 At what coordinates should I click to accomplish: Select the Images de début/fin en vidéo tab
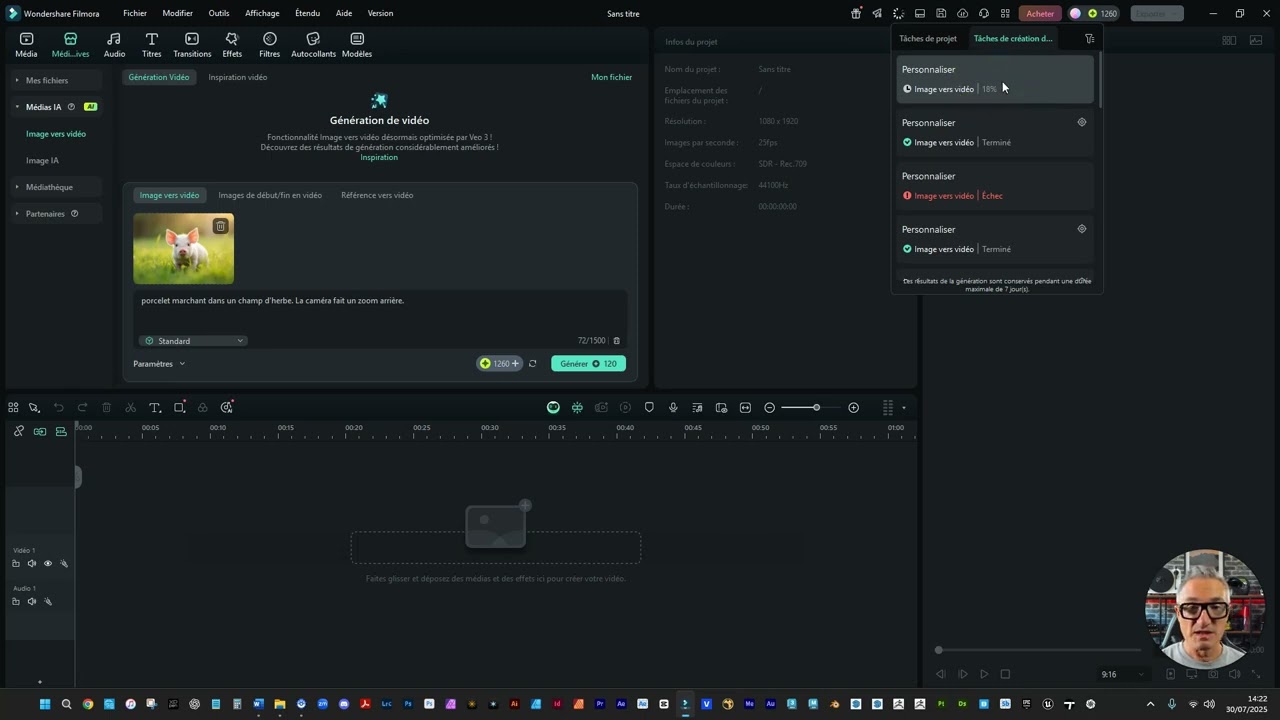tap(270, 195)
